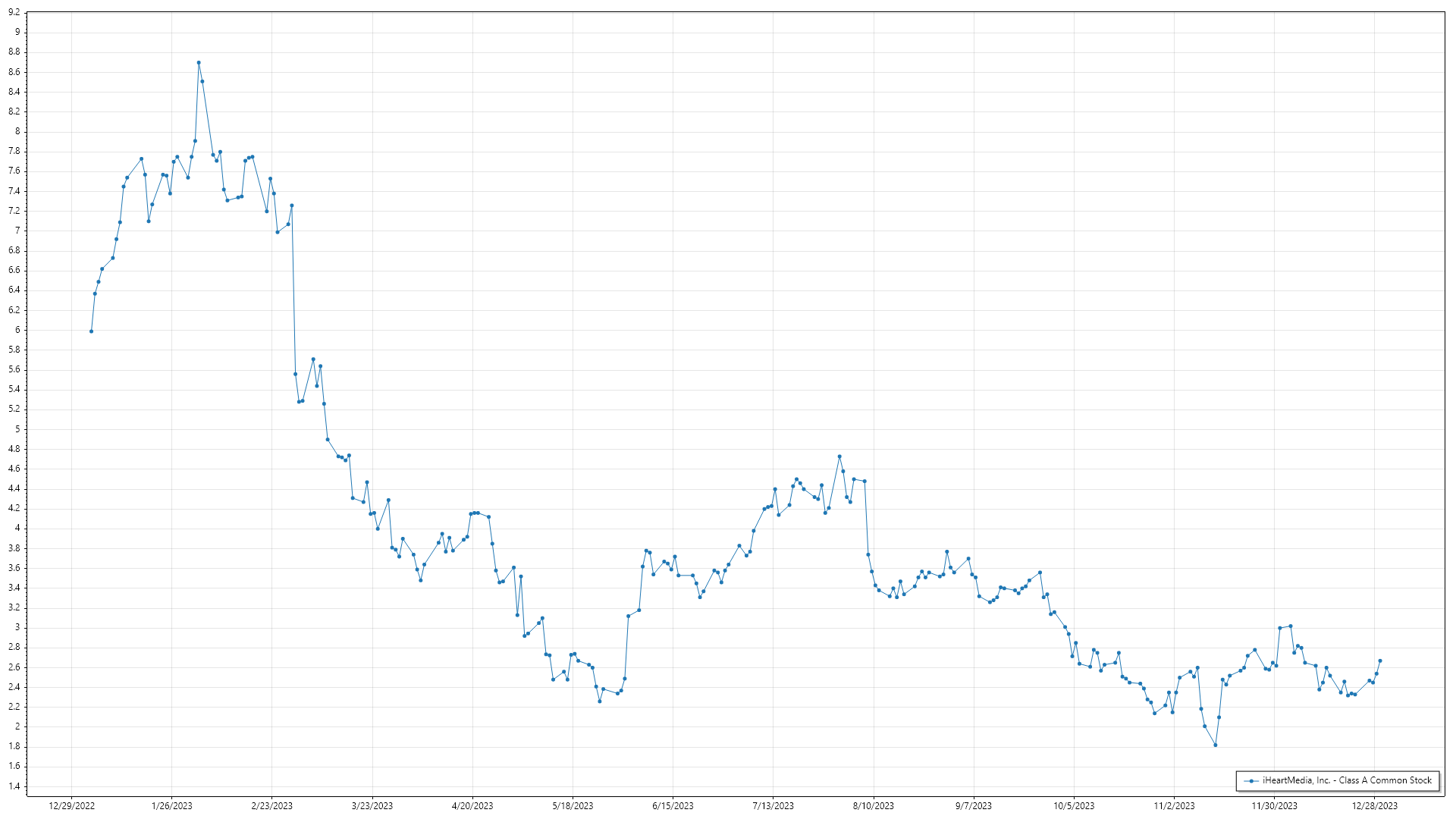Click the blue marker icon in the legend

(x=1251, y=780)
